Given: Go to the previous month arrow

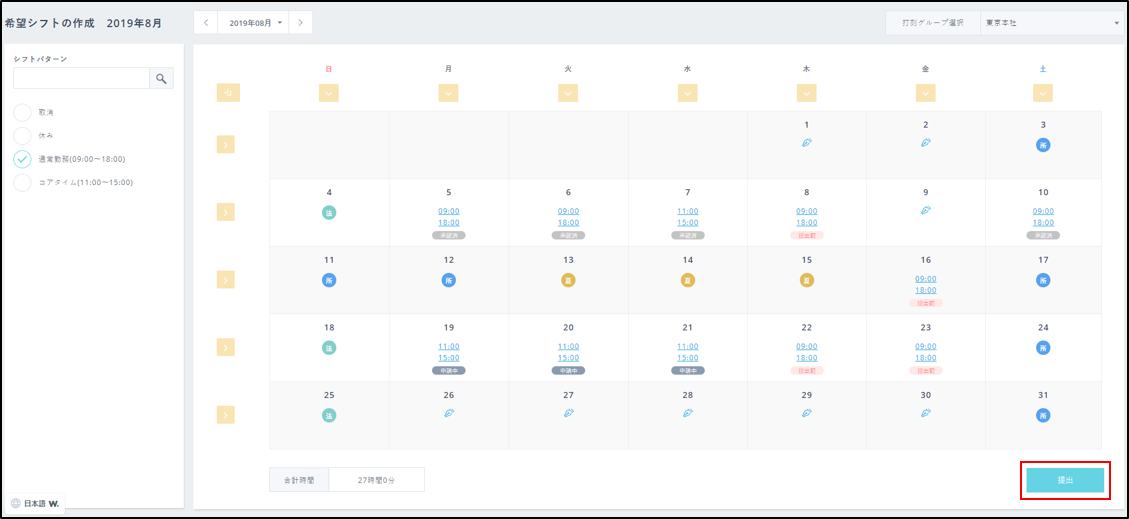Looking at the screenshot, I should (205, 22).
